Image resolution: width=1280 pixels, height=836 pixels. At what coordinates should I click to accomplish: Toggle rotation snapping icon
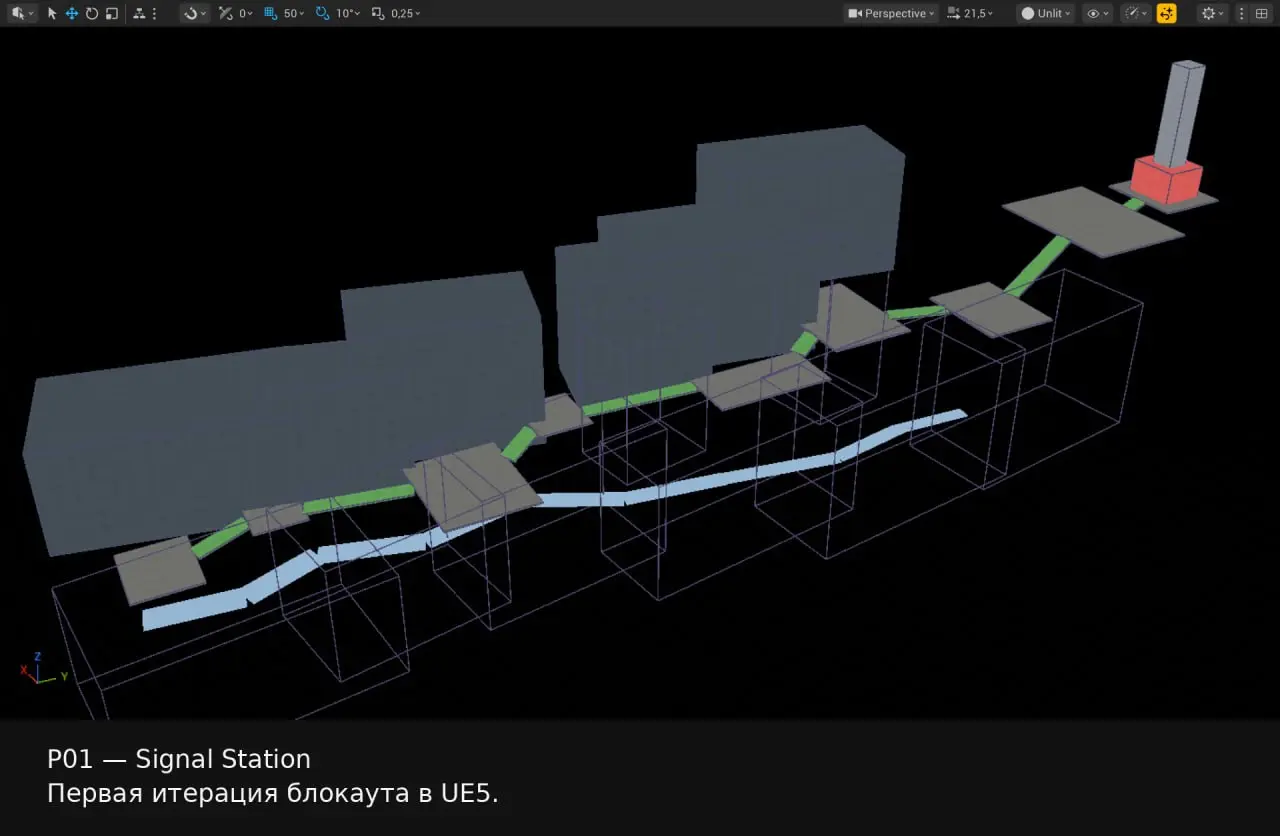(322, 14)
